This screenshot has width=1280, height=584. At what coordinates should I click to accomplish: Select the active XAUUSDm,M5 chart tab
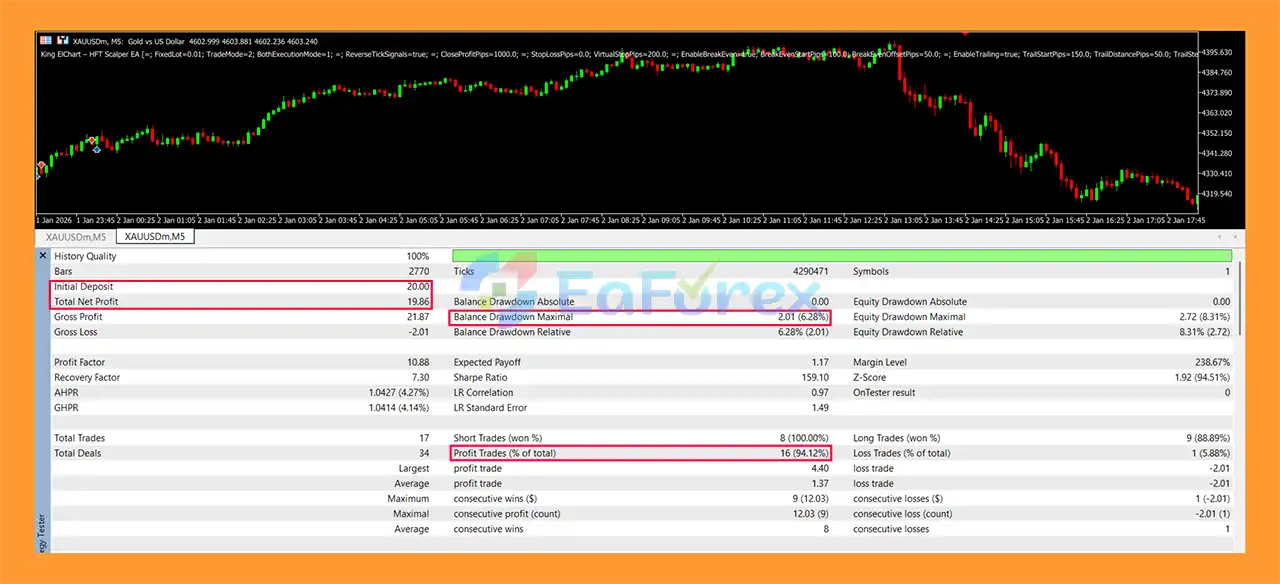[155, 237]
